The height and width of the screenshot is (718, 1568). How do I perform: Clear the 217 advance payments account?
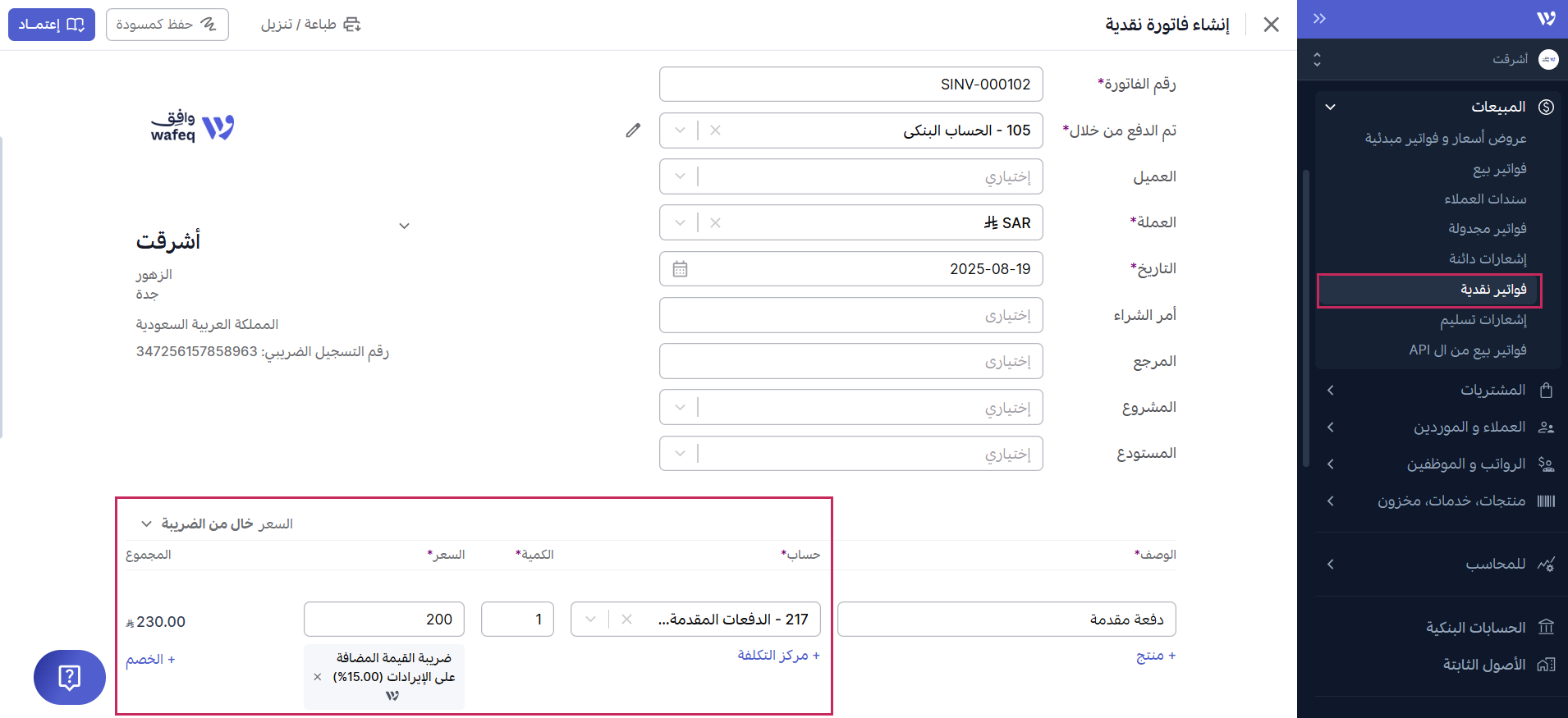click(626, 620)
